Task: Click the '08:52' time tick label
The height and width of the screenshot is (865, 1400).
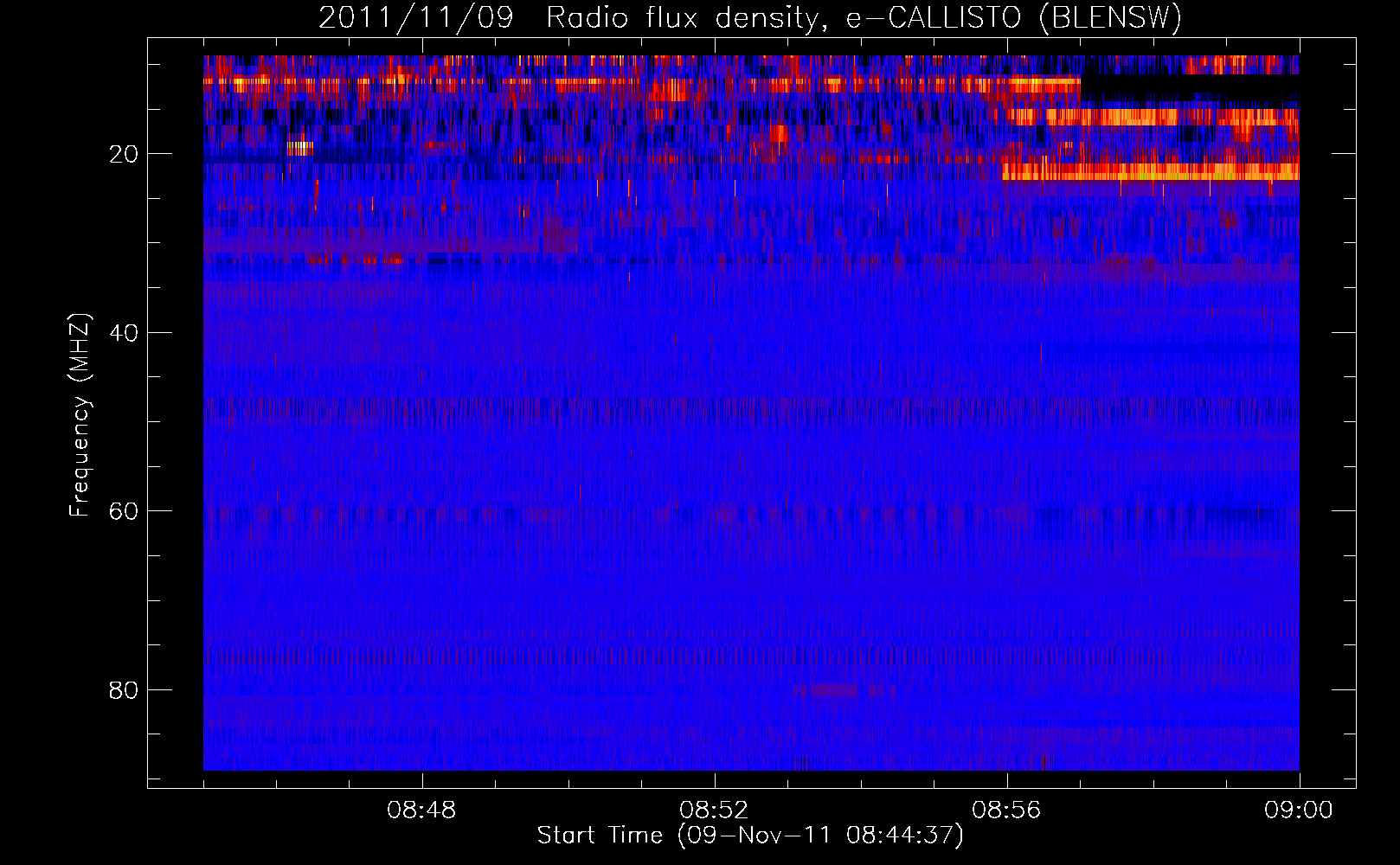Action: [714, 811]
